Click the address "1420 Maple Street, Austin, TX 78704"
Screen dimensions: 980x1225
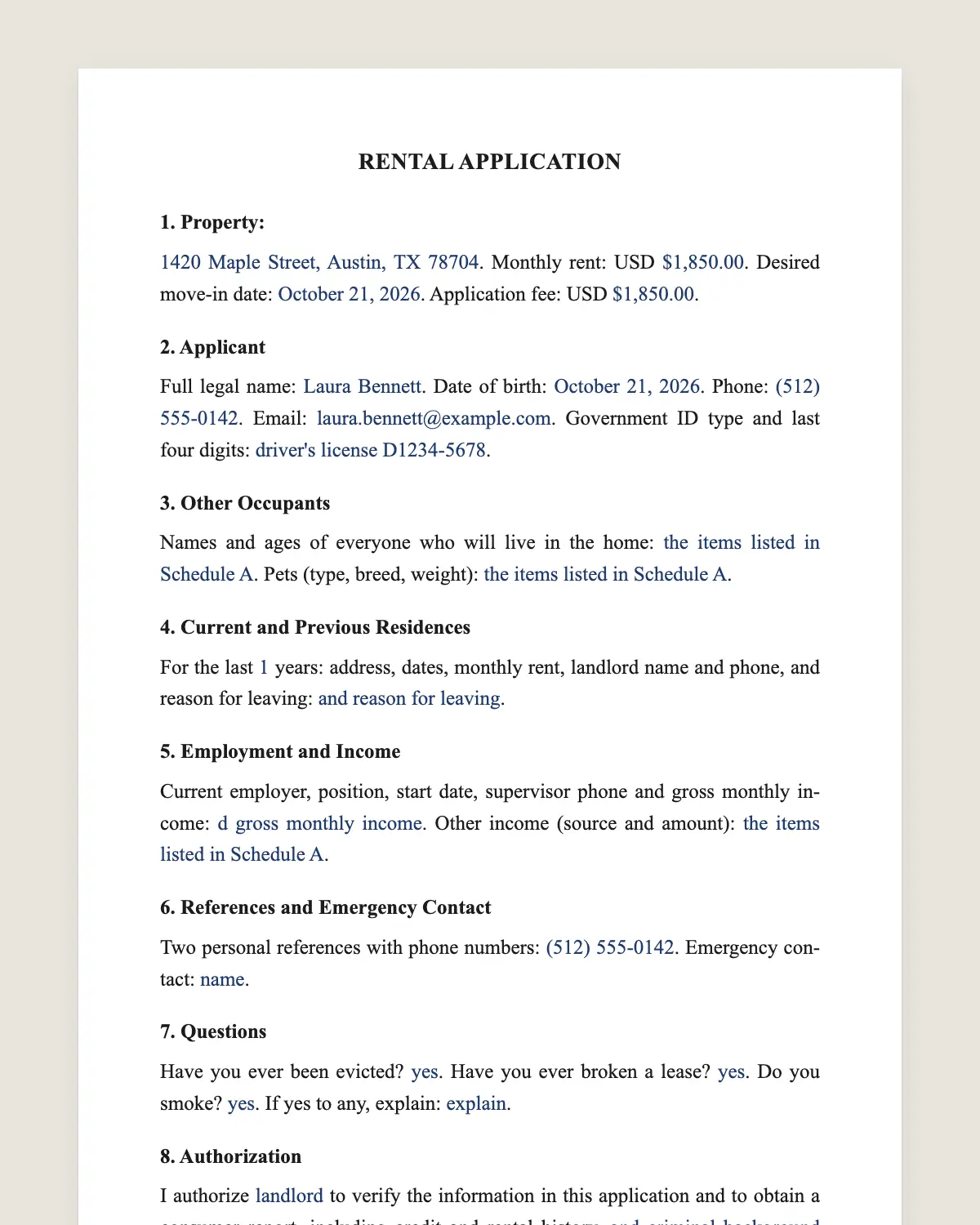tap(319, 262)
